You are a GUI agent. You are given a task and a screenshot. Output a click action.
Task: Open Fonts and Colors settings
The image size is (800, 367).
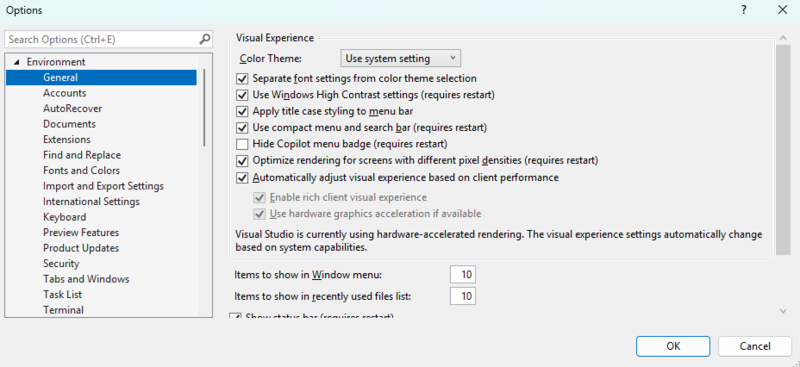82,170
